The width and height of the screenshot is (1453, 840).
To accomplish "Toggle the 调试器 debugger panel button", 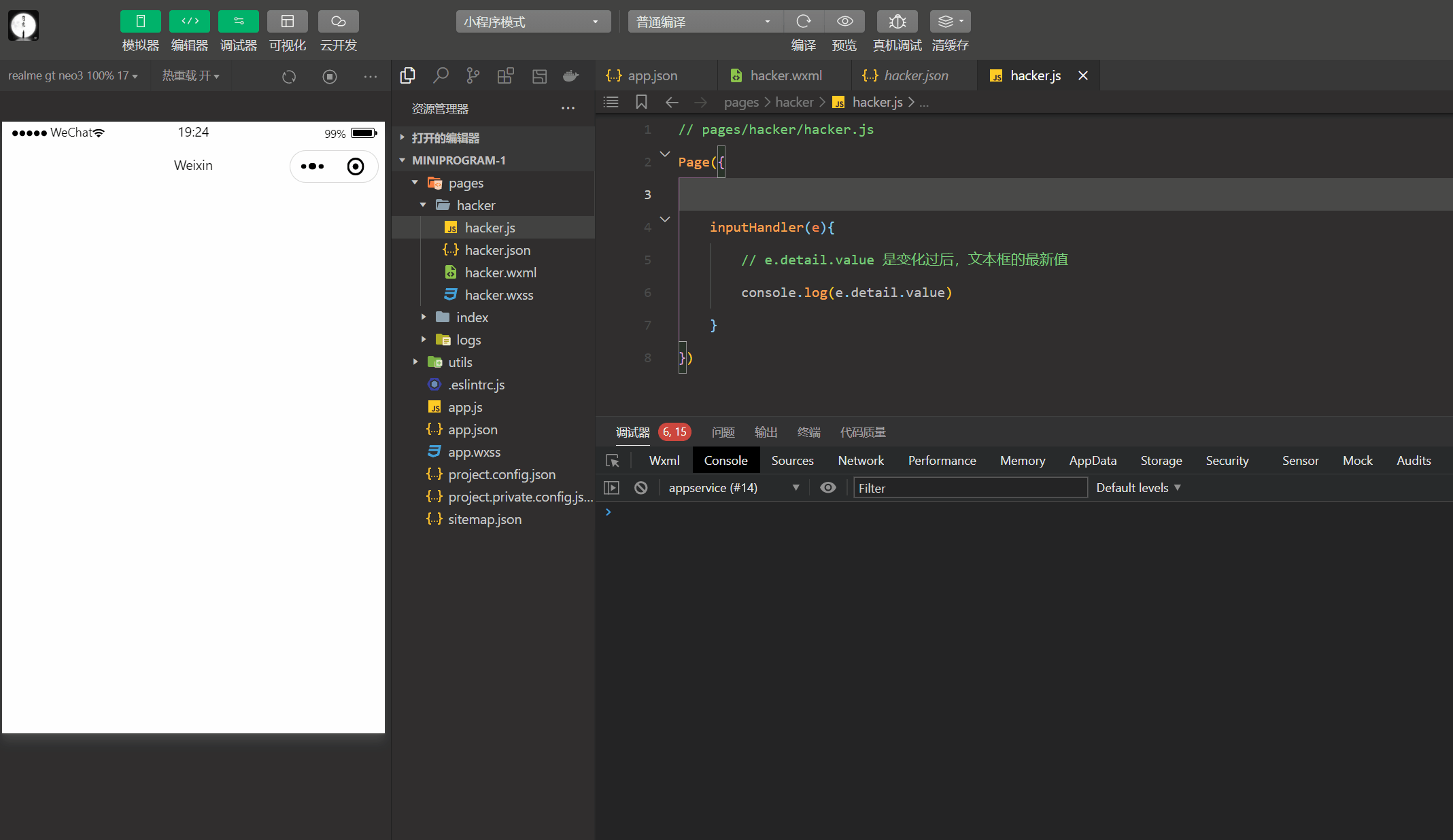I will pyautogui.click(x=238, y=22).
